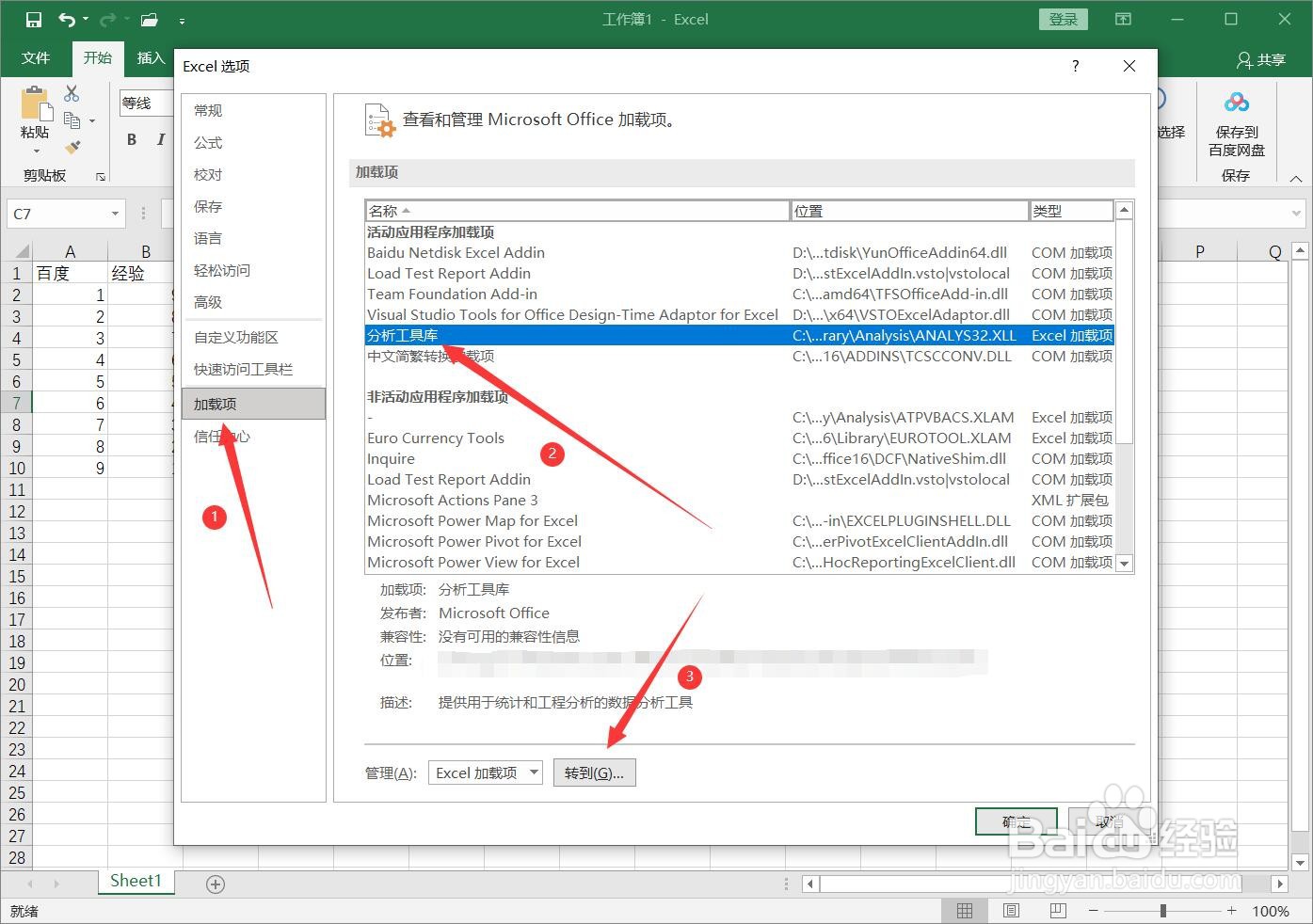Select 常规 in options sidebar
Viewport: 1313px width, 924px height.
[x=253, y=110]
